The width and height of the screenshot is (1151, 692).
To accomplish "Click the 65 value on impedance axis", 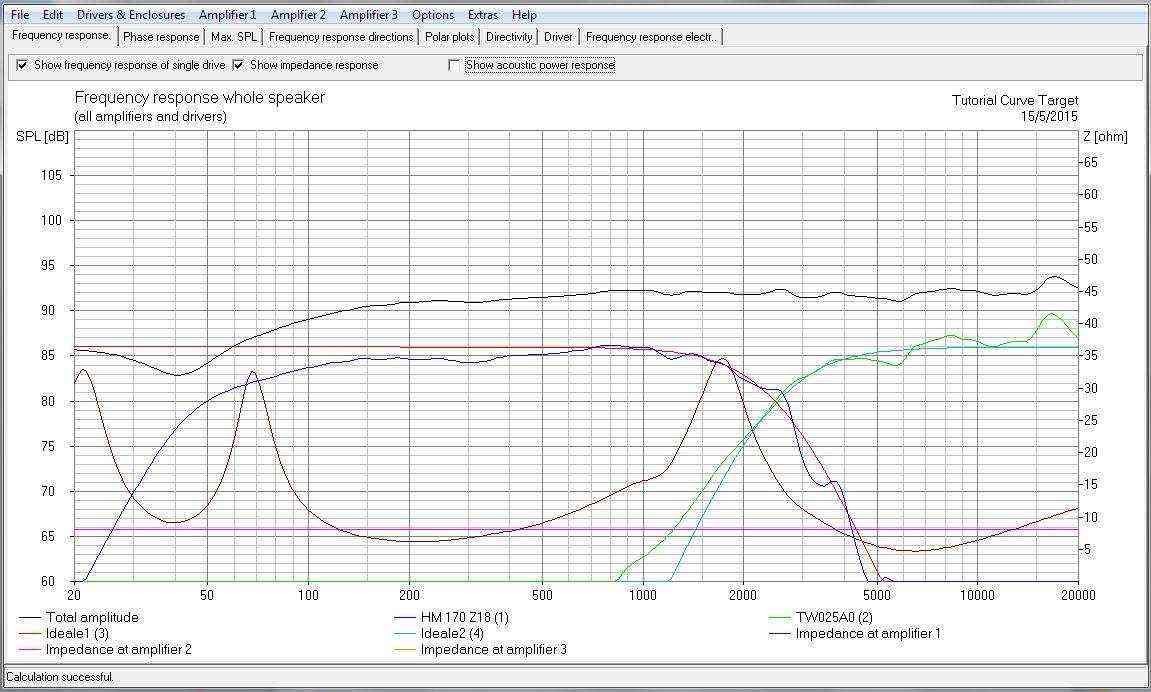I will pos(1089,162).
